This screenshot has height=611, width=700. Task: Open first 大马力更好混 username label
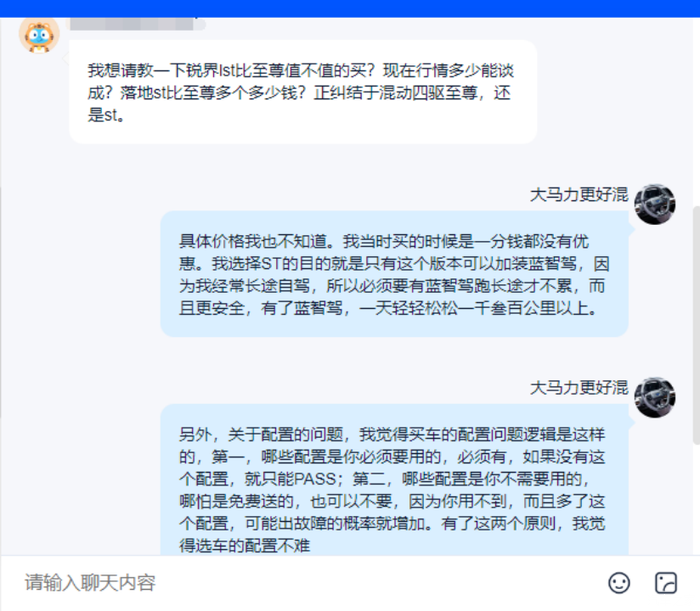click(x=579, y=195)
